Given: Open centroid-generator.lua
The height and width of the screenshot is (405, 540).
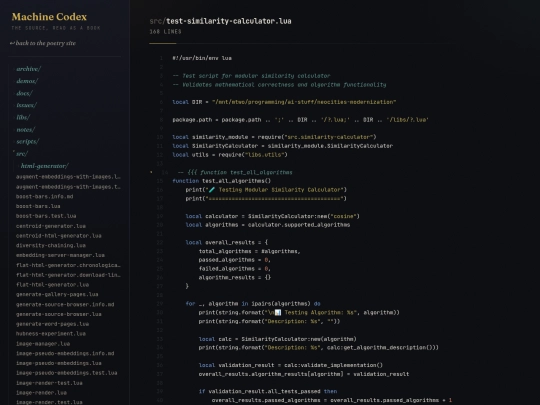Looking at the screenshot, I should [x=51, y=226].
